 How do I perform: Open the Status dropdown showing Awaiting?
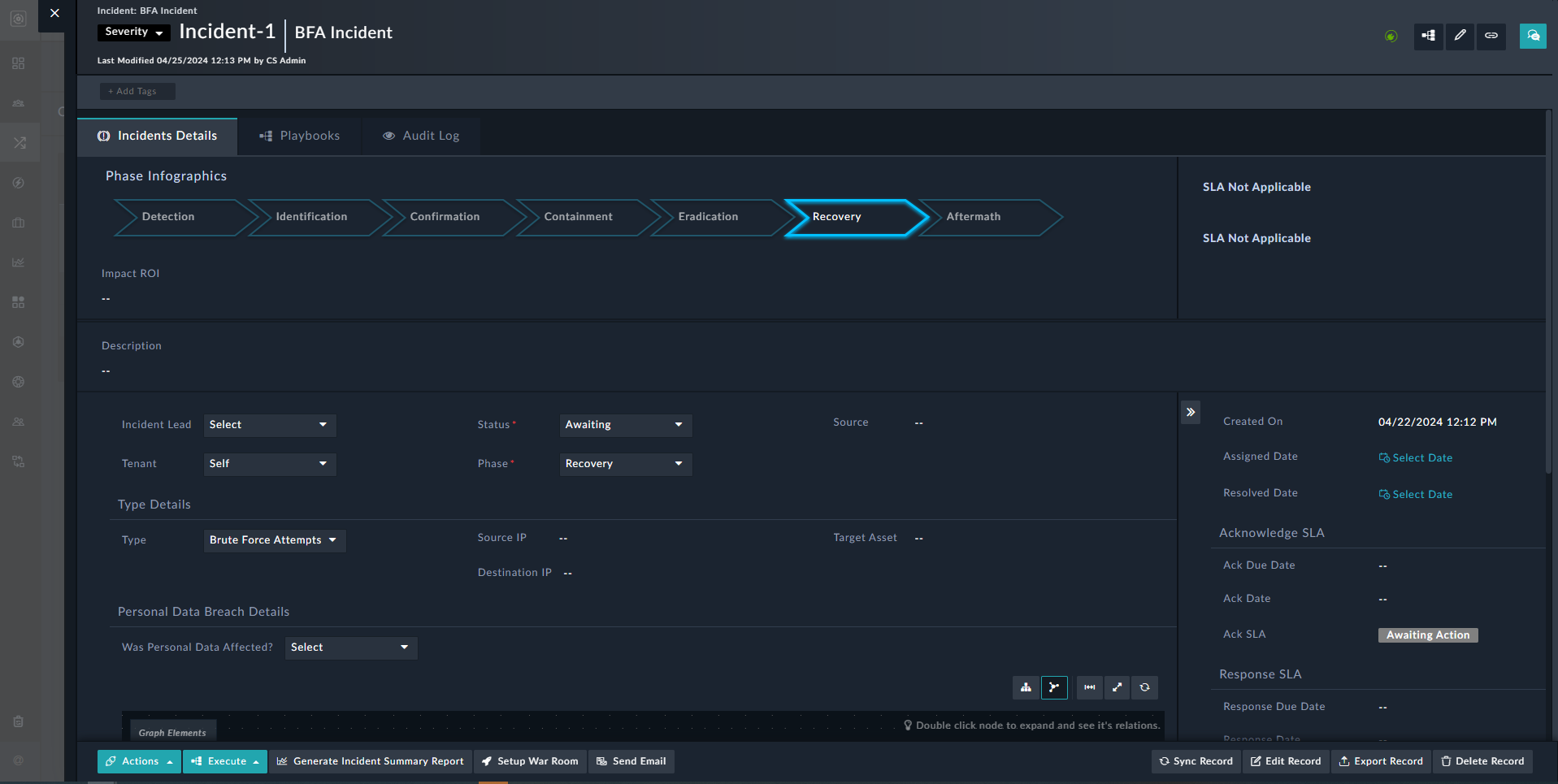625,425
